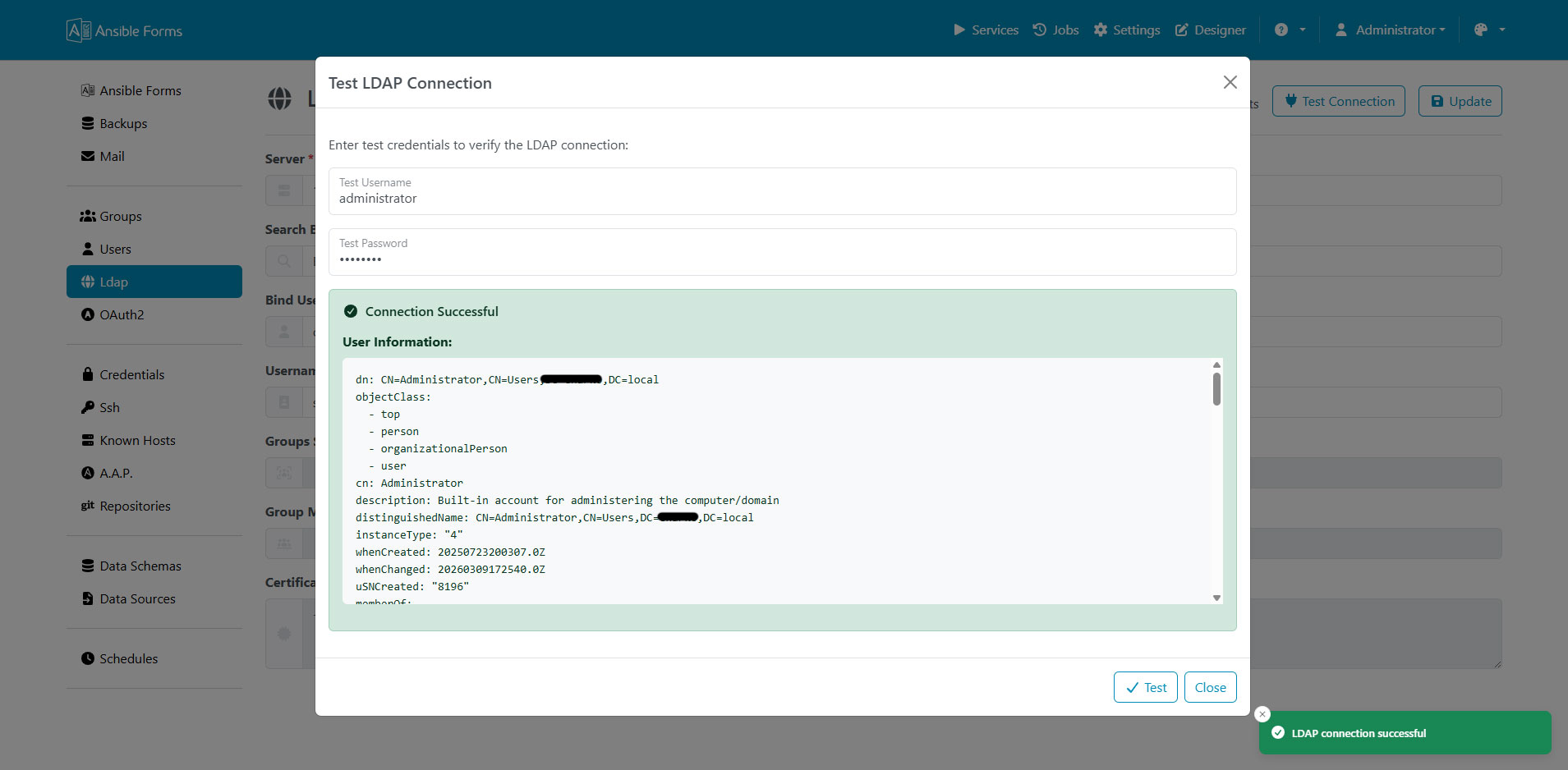Expand the help question-mark dropdown
The width and height of the screenshot is (1568, 770).
point(1290,30)
